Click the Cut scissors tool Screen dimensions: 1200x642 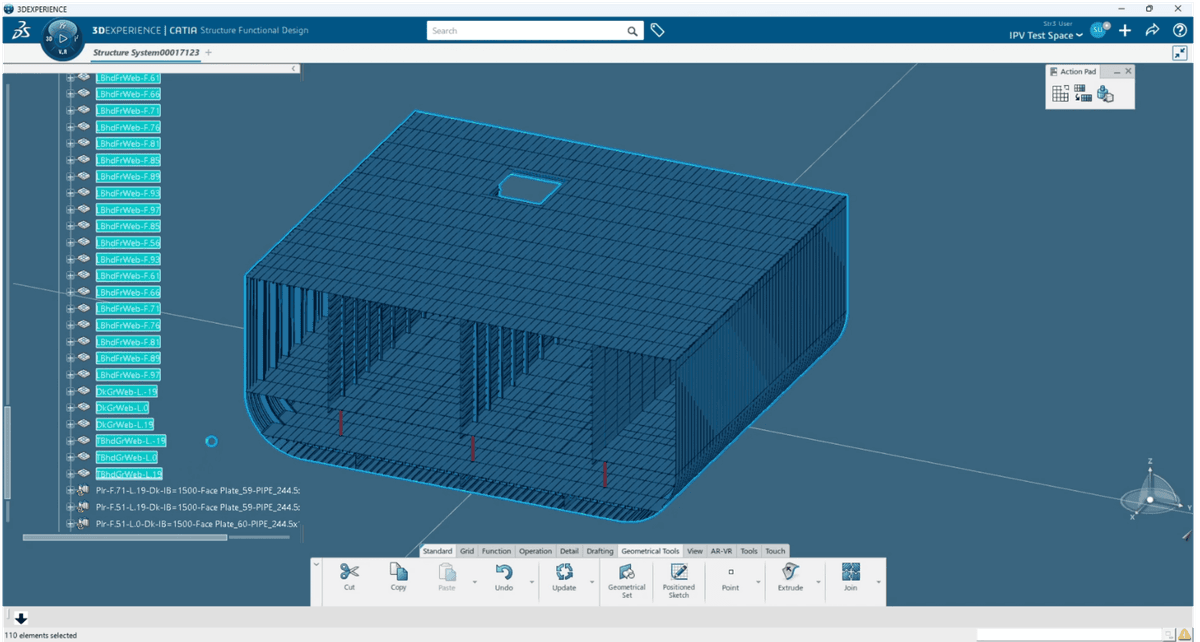tap(349, 573)
